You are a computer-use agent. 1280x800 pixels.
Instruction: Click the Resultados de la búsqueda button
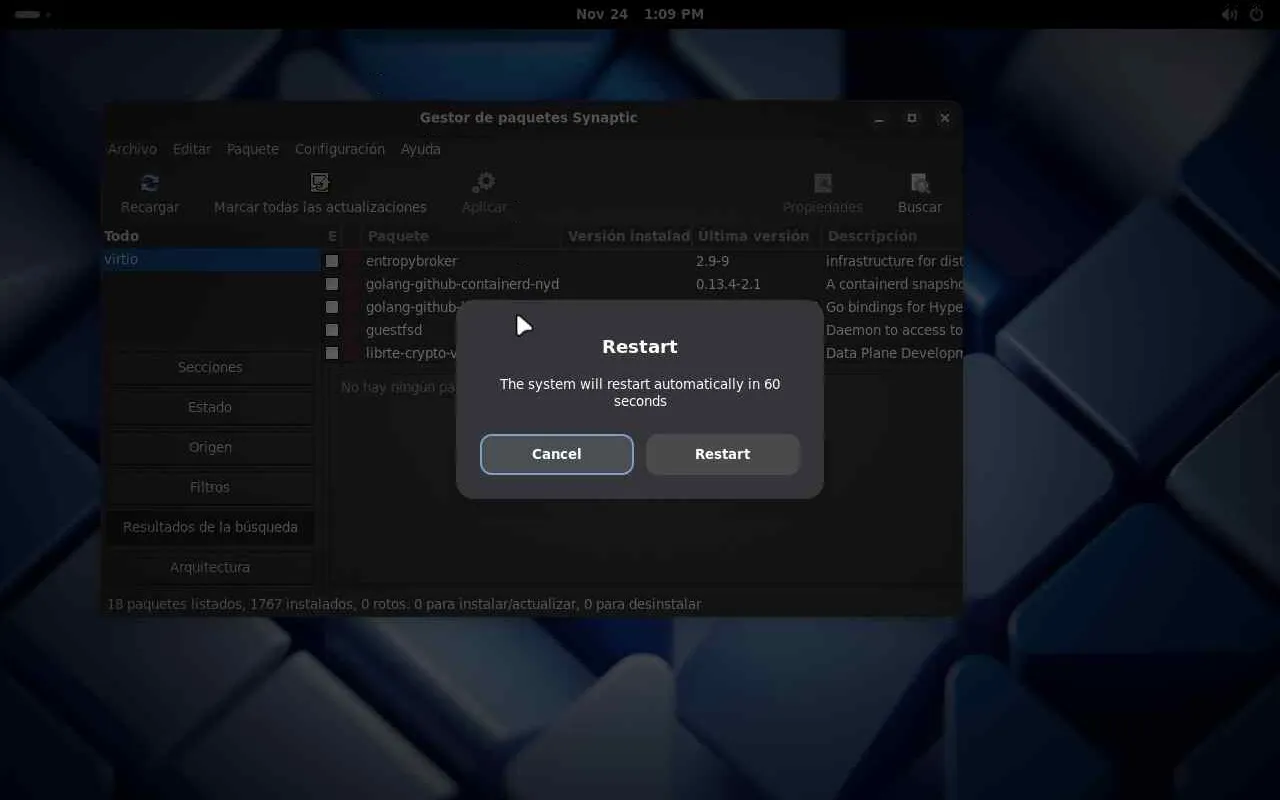(210, 527)
